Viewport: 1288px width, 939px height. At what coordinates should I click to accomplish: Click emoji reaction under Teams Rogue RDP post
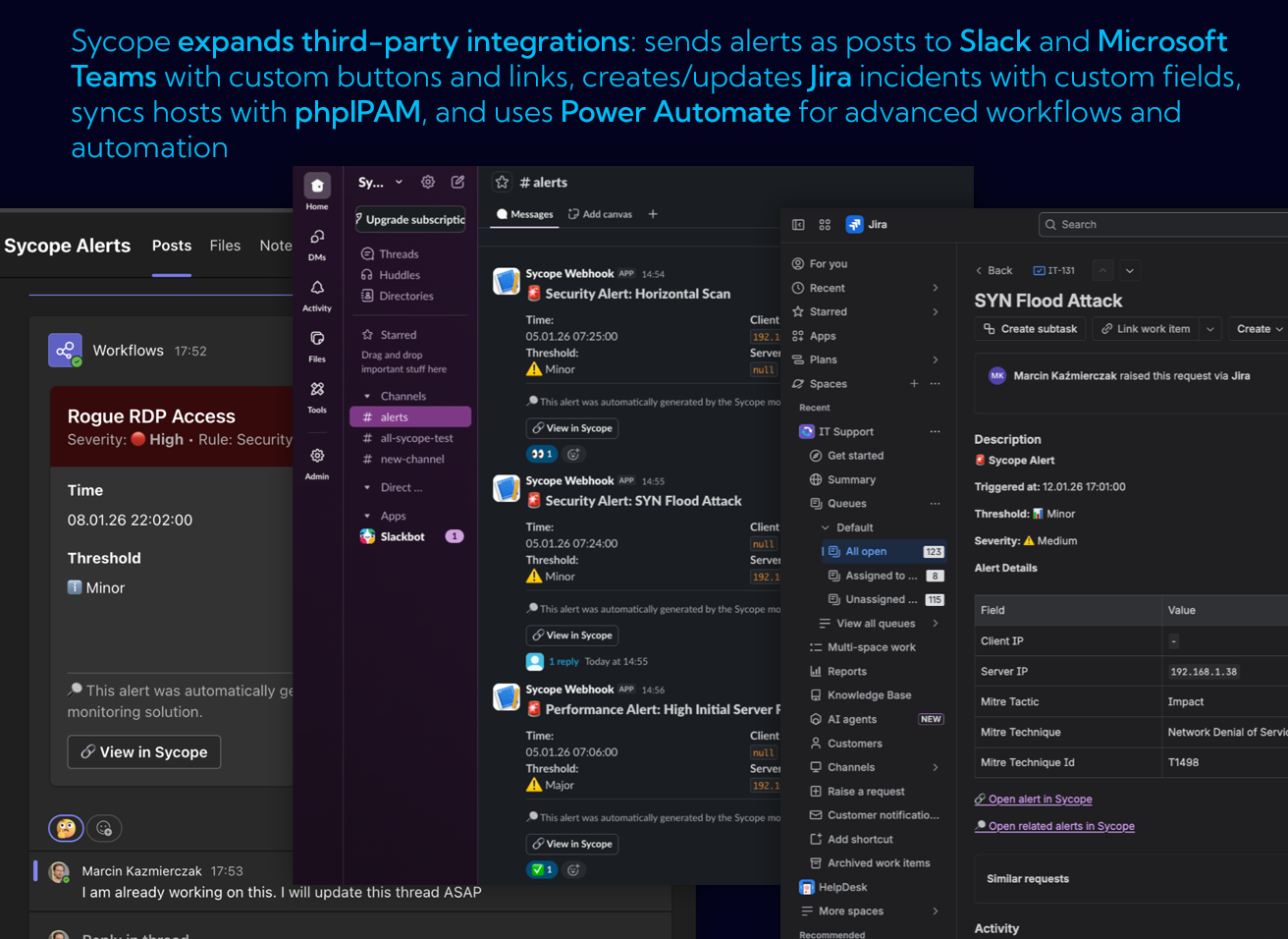[66, 828]
